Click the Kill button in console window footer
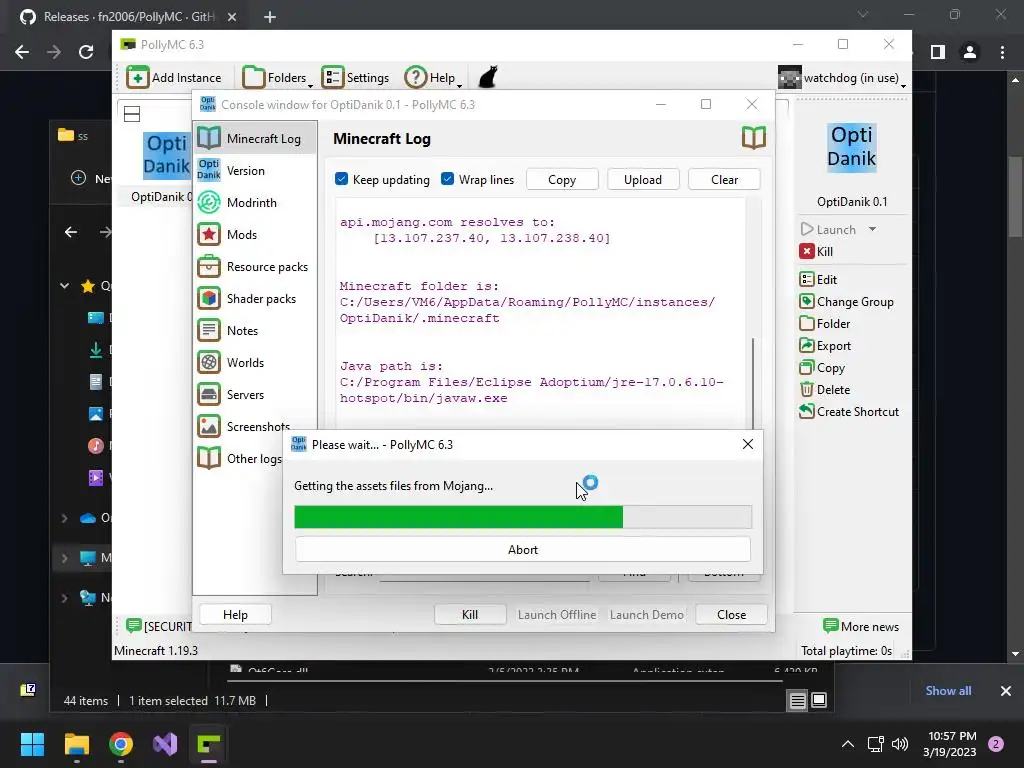The height and width of the screenshot is (768, 1024). (470, 615)
